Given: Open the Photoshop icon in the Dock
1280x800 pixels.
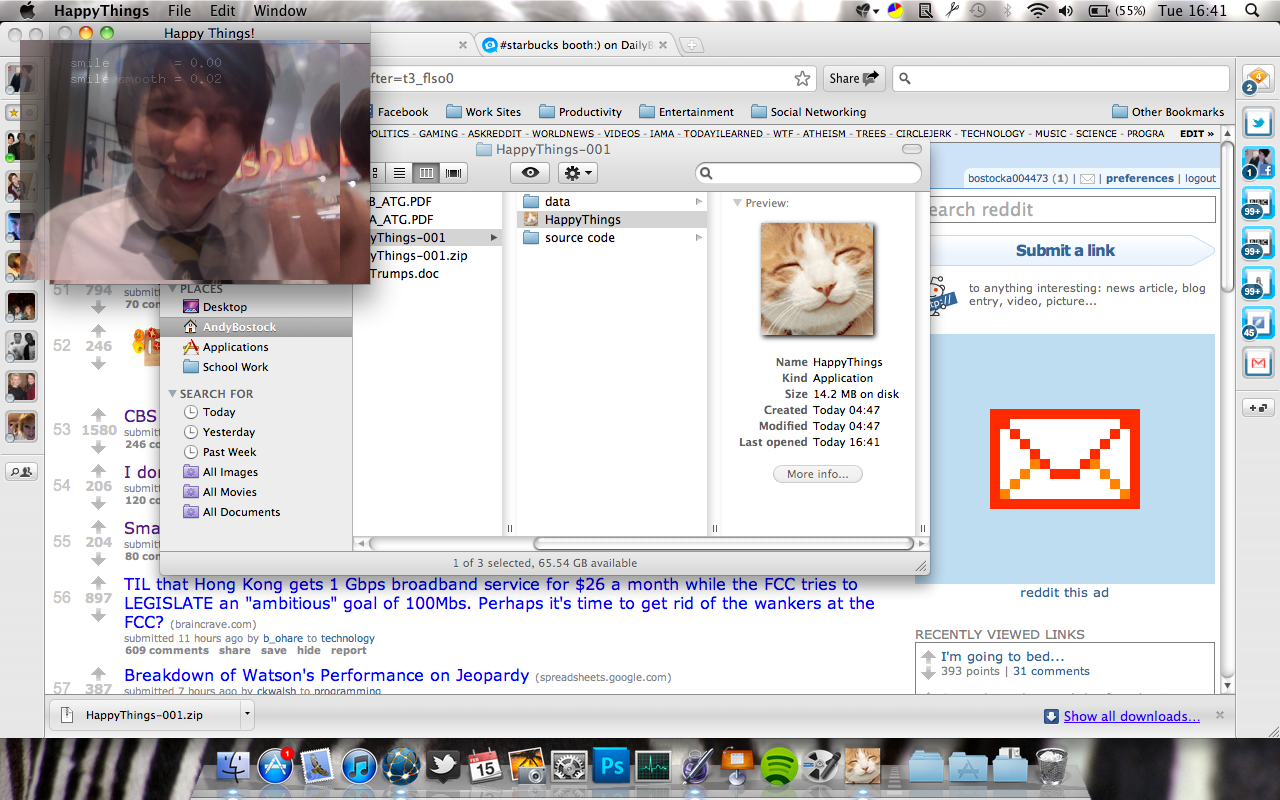Looking at the screenshot, I should click(x=609, y=767).
